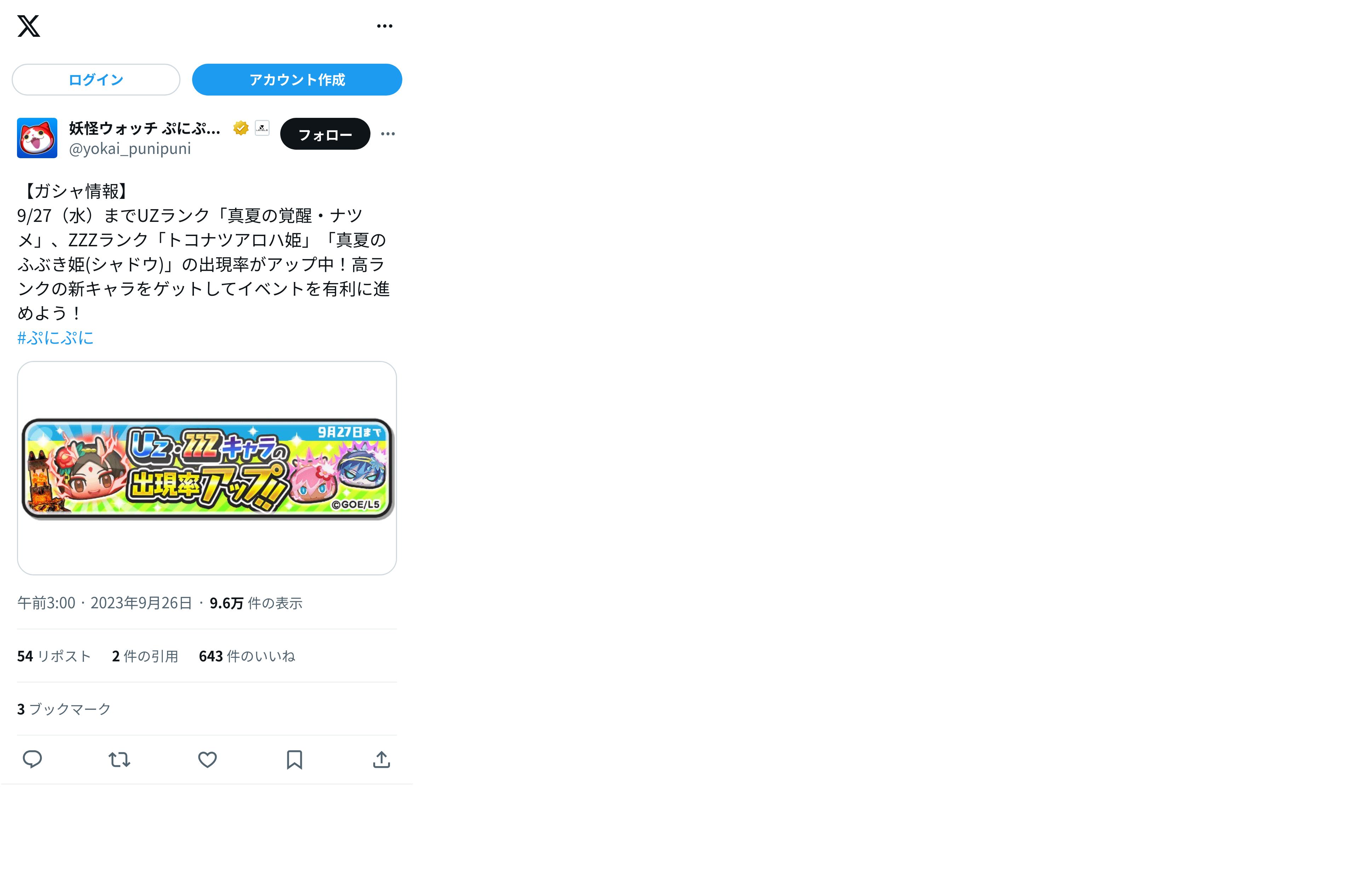This screenshot has height=896, width=1363.
Task: Click the アカウント作成 button
Action: (297, 80)
